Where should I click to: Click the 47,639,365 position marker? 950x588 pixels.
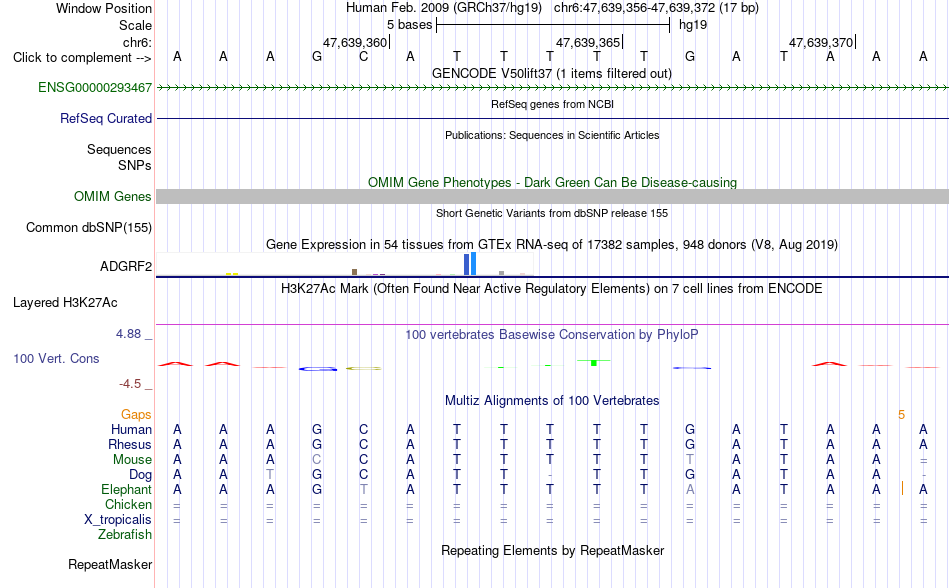pos(588,42)
